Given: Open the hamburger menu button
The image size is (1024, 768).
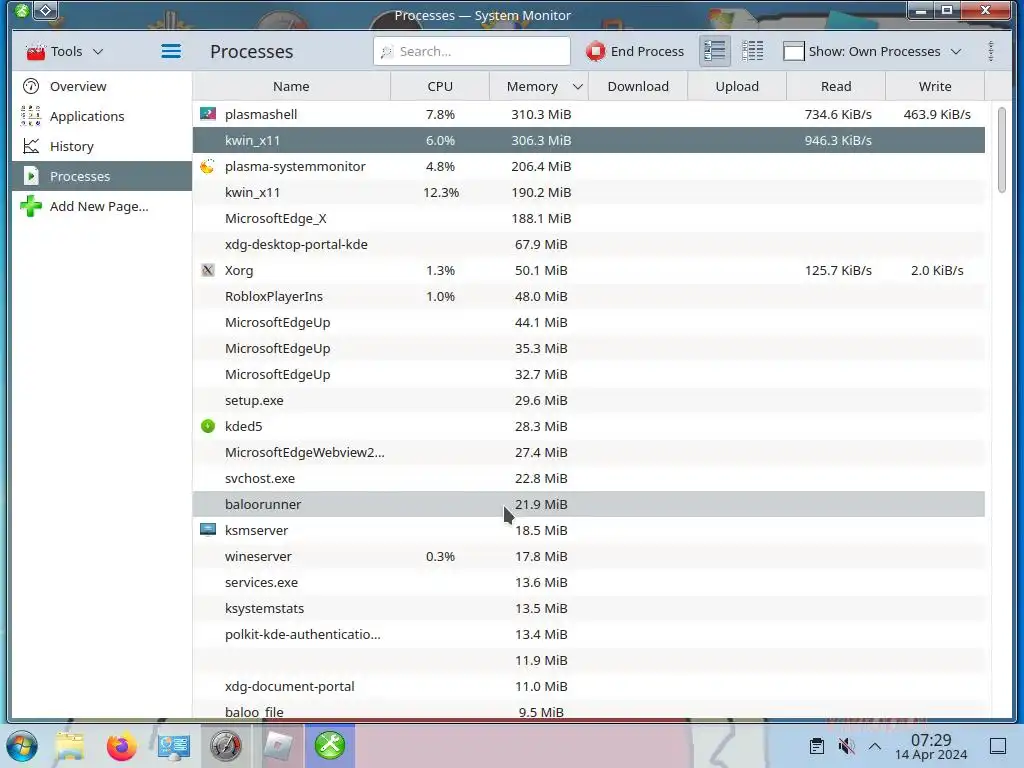Looking at the screenshot, I should click(171, 51).
